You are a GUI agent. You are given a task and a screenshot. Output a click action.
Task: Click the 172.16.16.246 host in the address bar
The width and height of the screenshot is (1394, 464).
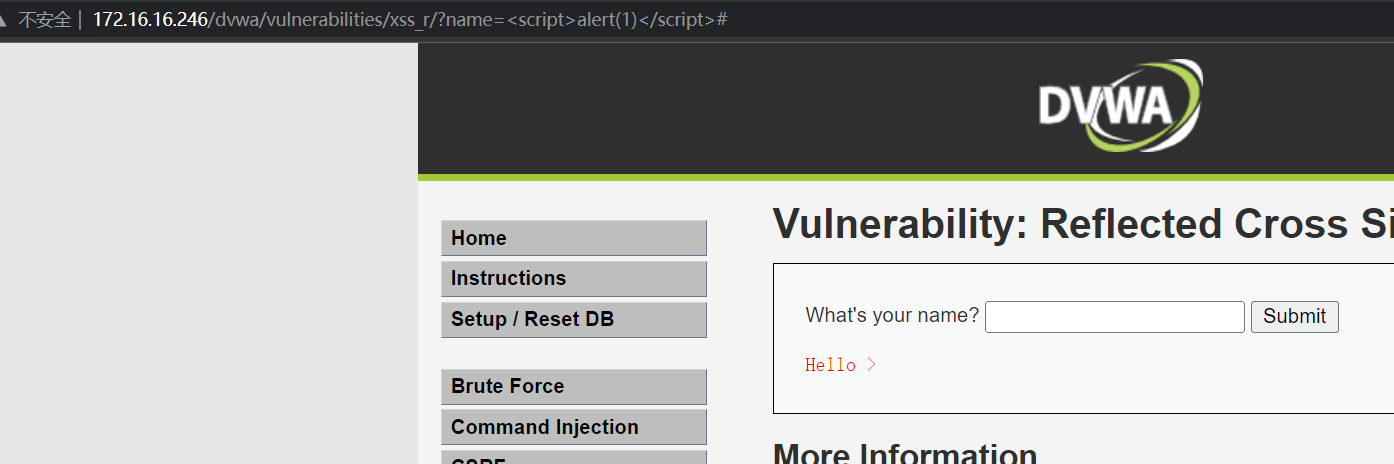click(x=150, y=20)
